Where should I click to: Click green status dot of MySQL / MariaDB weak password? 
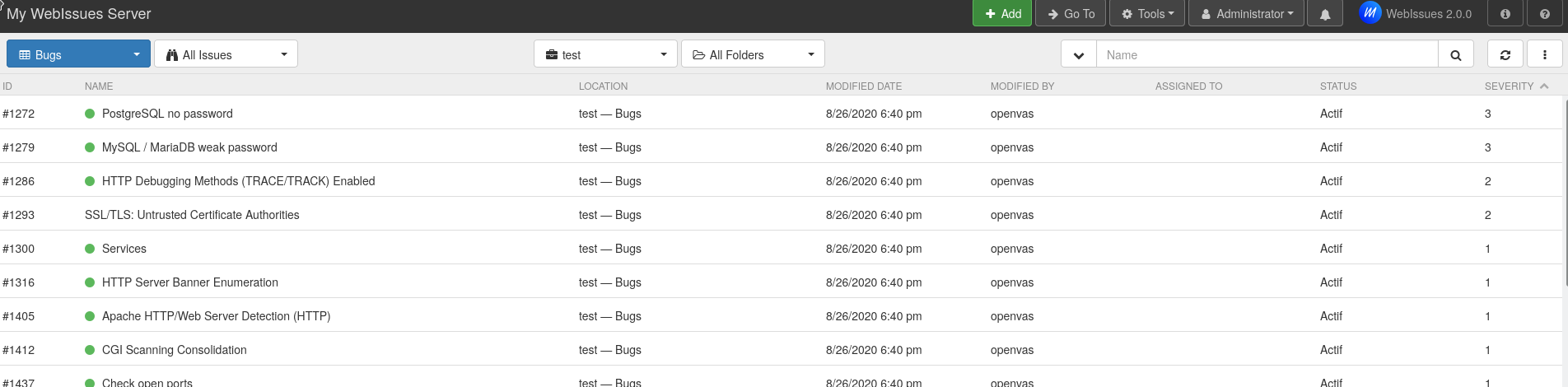[90, 147]
